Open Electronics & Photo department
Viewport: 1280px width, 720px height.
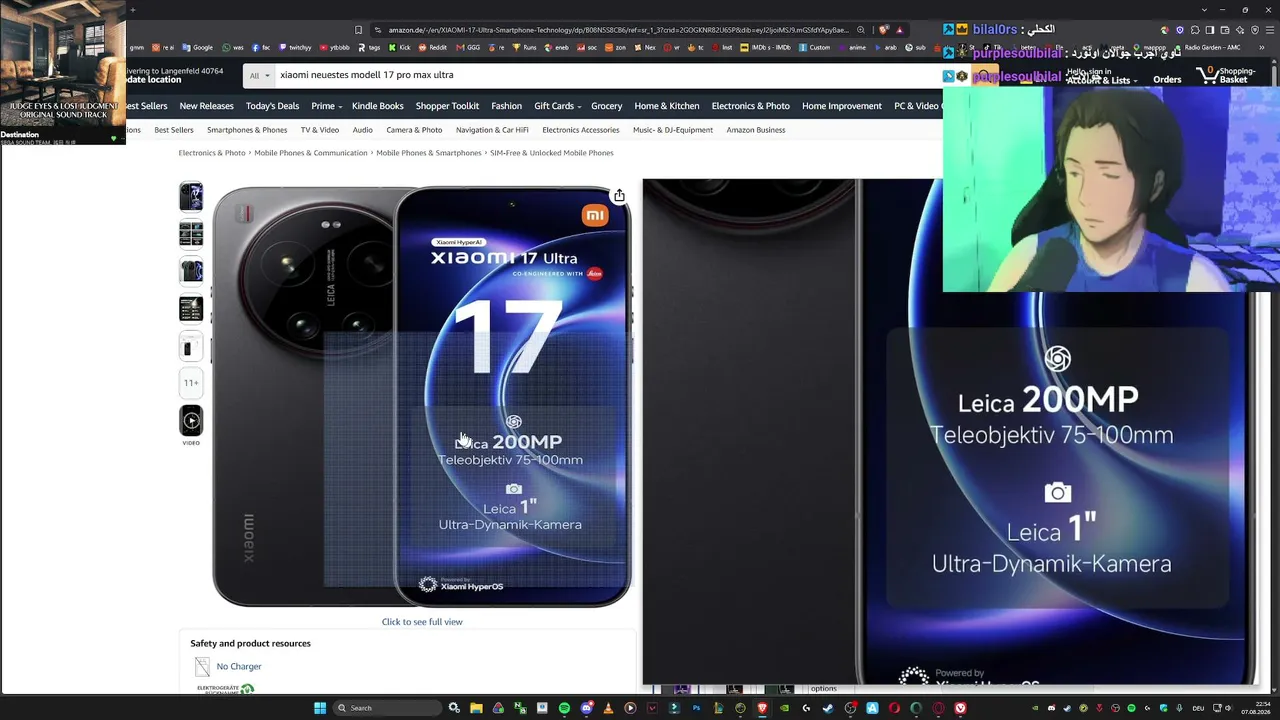click(x=751, y=106)
